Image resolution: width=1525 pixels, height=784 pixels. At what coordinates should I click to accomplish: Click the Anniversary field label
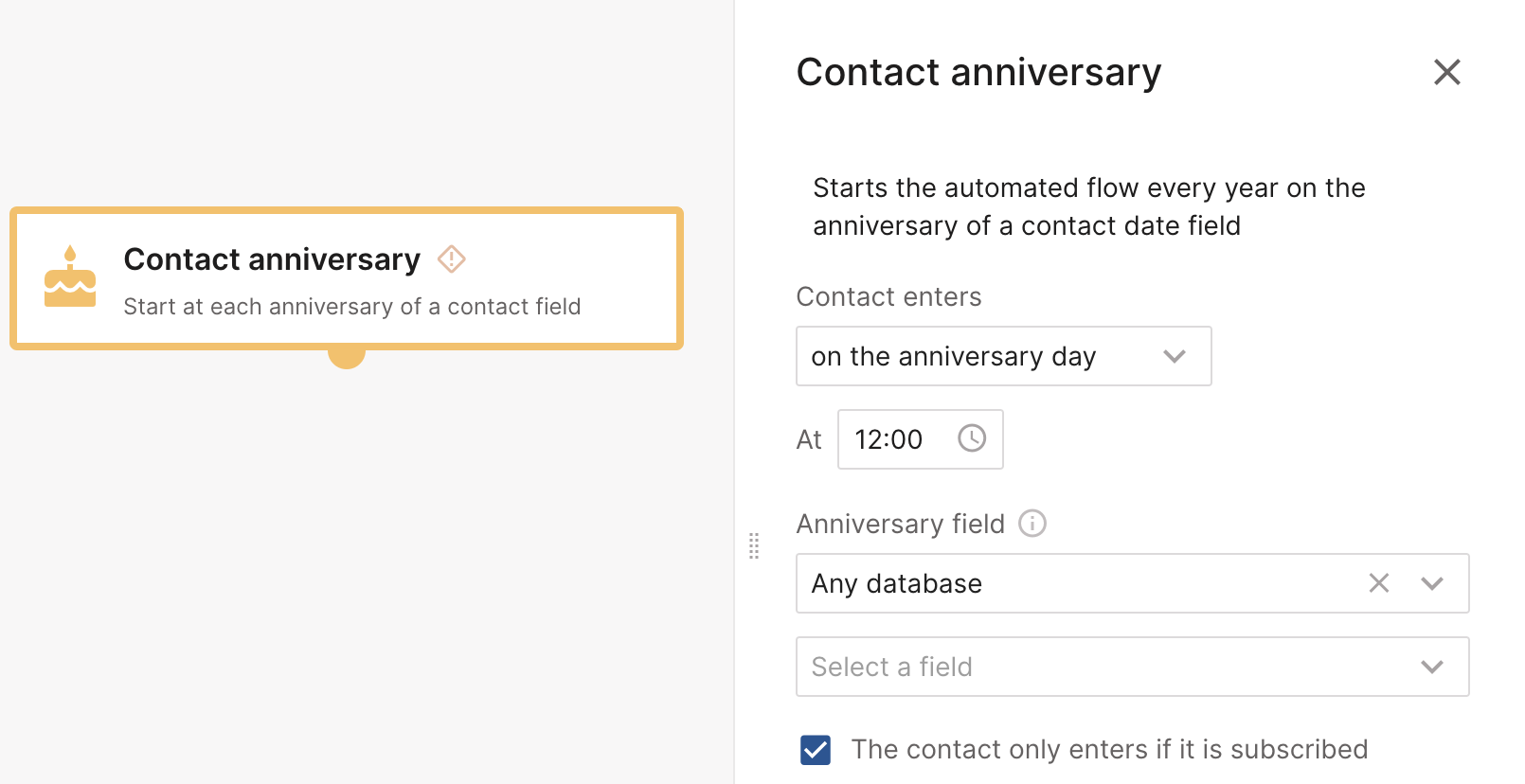coord(900,524)
